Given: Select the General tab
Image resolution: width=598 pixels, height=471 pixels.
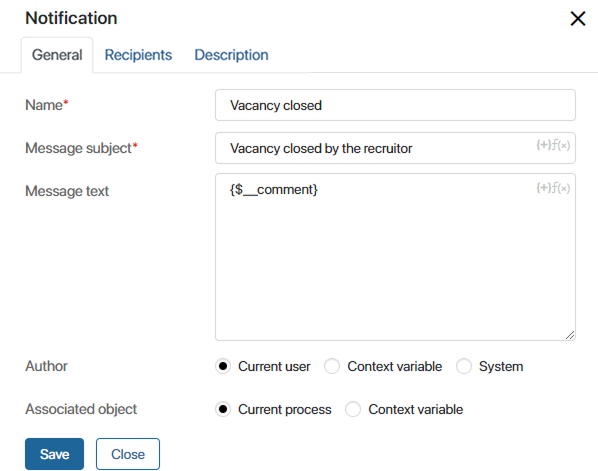Looking at the screenshot, I should coord(57,55).
